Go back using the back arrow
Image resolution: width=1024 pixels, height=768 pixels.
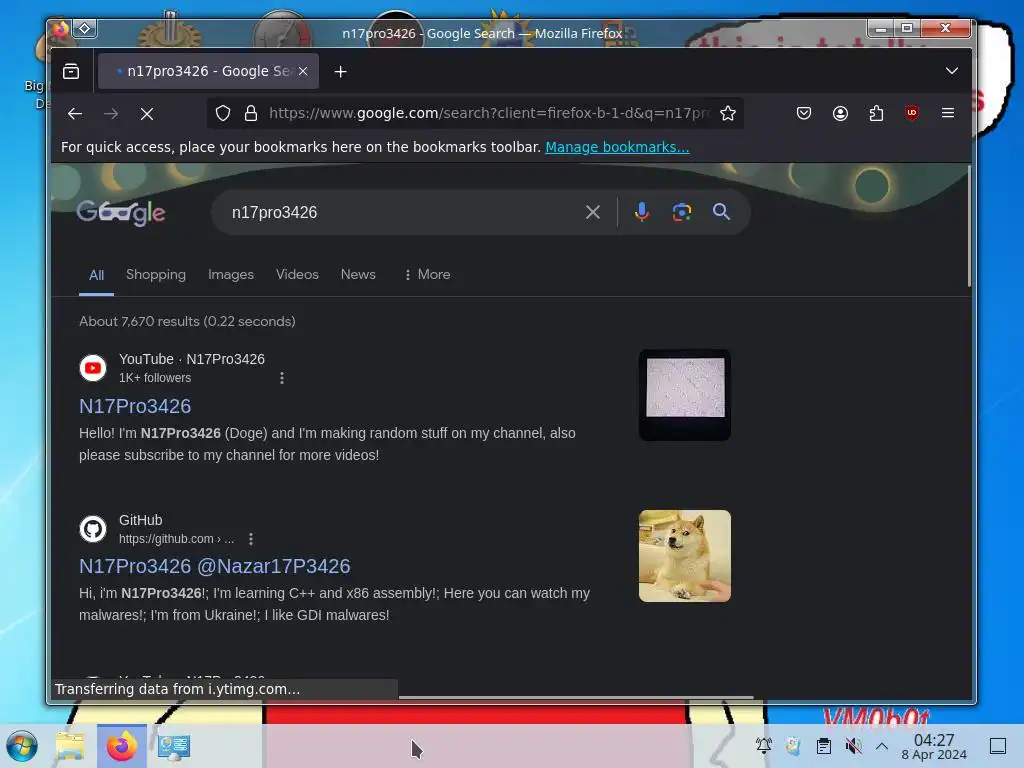pos(74,114)
